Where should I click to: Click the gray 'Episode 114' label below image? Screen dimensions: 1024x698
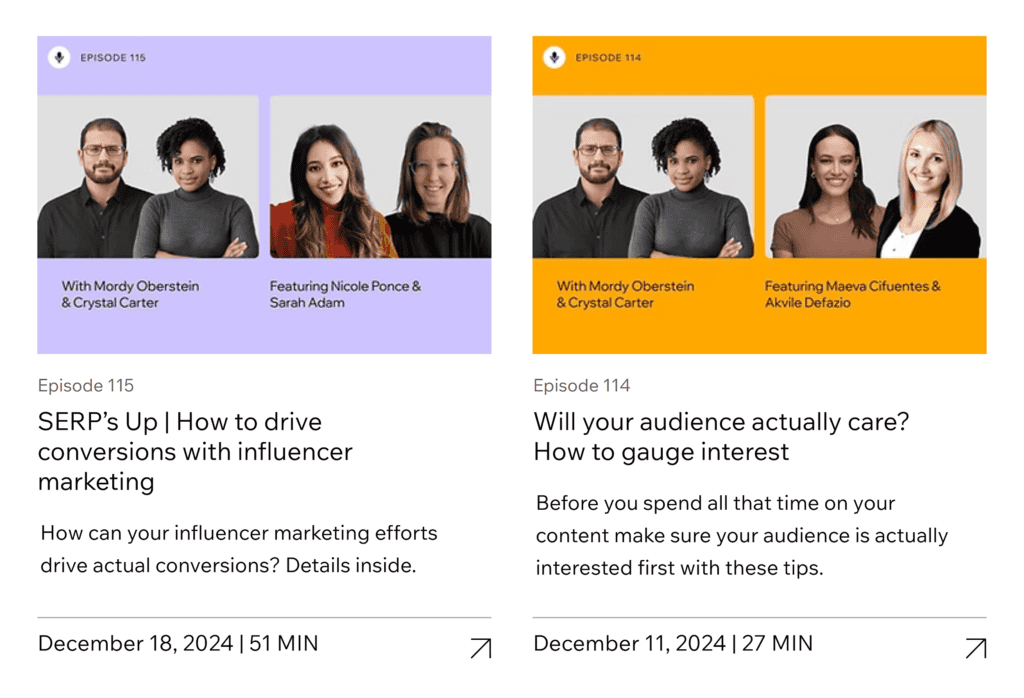[581, 386]
